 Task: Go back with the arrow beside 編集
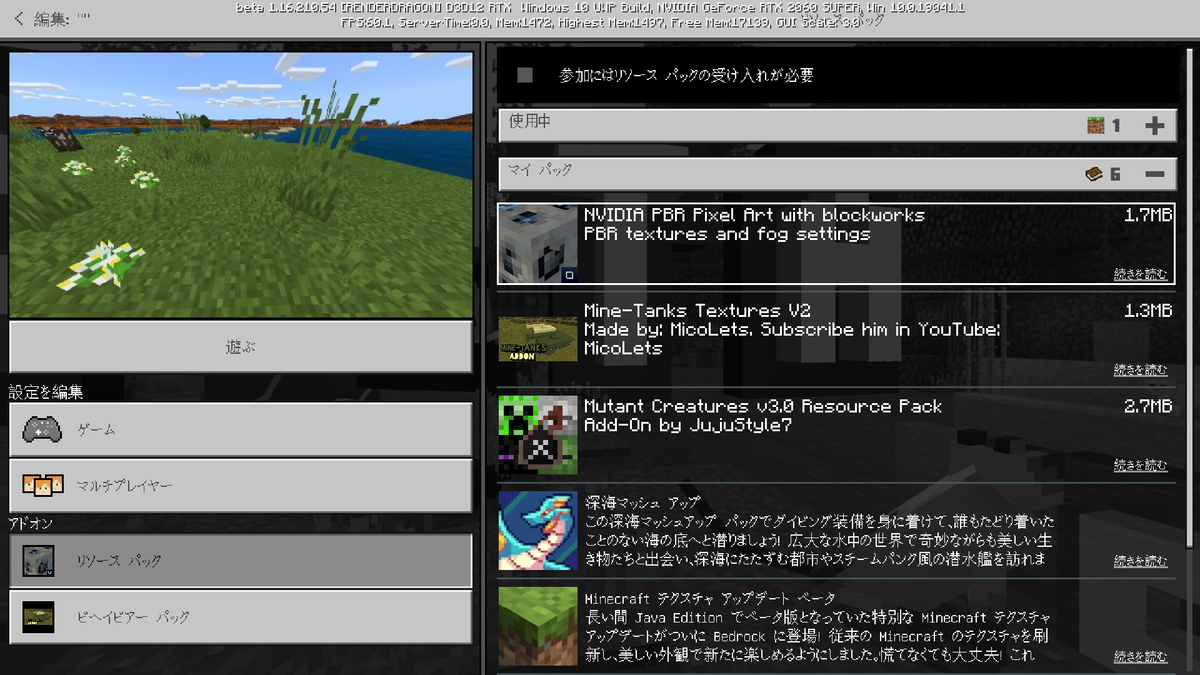point(19,18)
